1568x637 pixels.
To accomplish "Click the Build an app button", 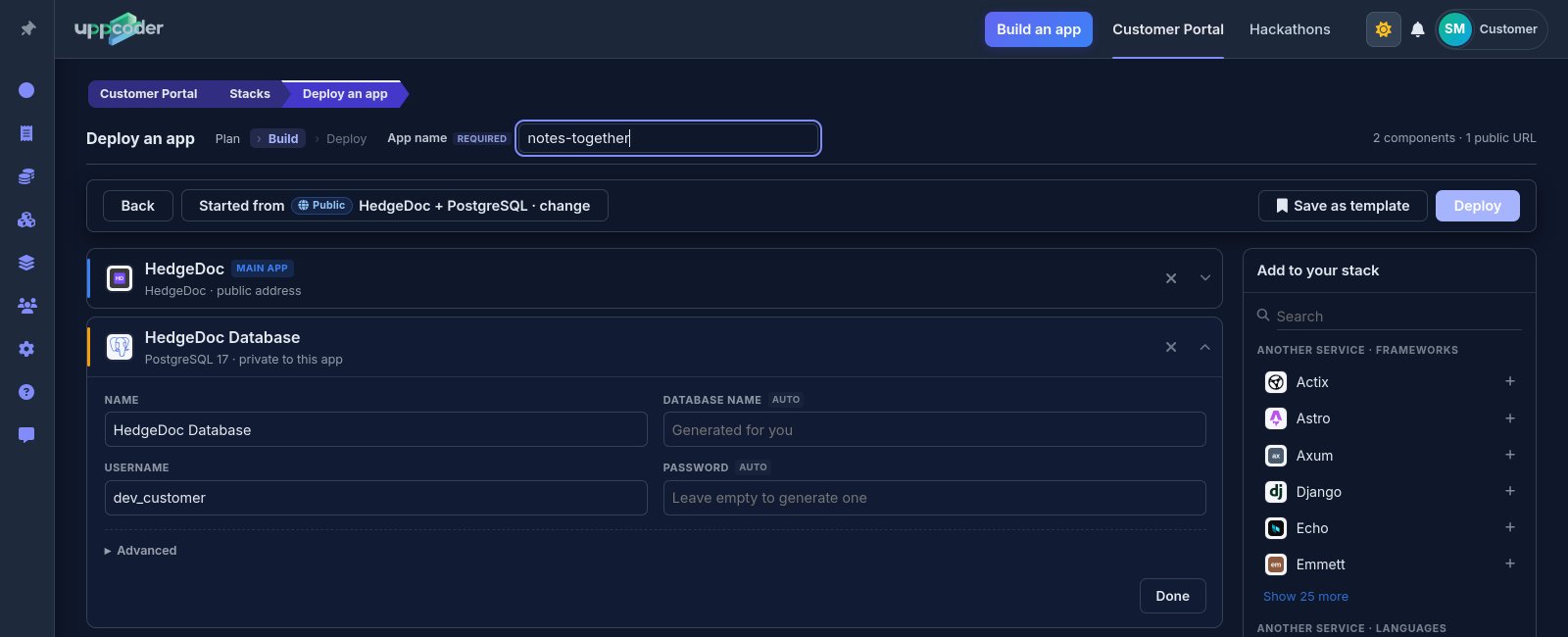I will click(x=1038, y=29).
